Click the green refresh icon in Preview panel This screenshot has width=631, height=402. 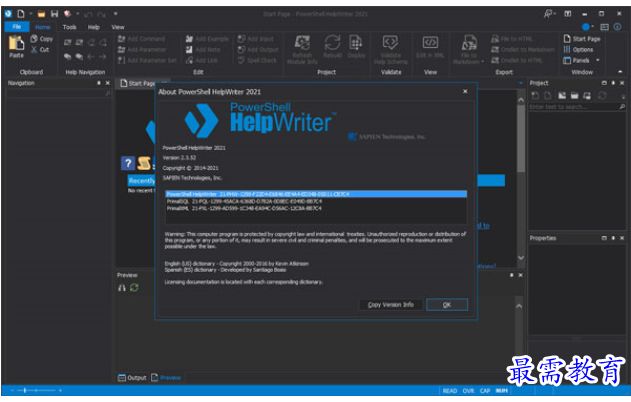tap(134, 288)
